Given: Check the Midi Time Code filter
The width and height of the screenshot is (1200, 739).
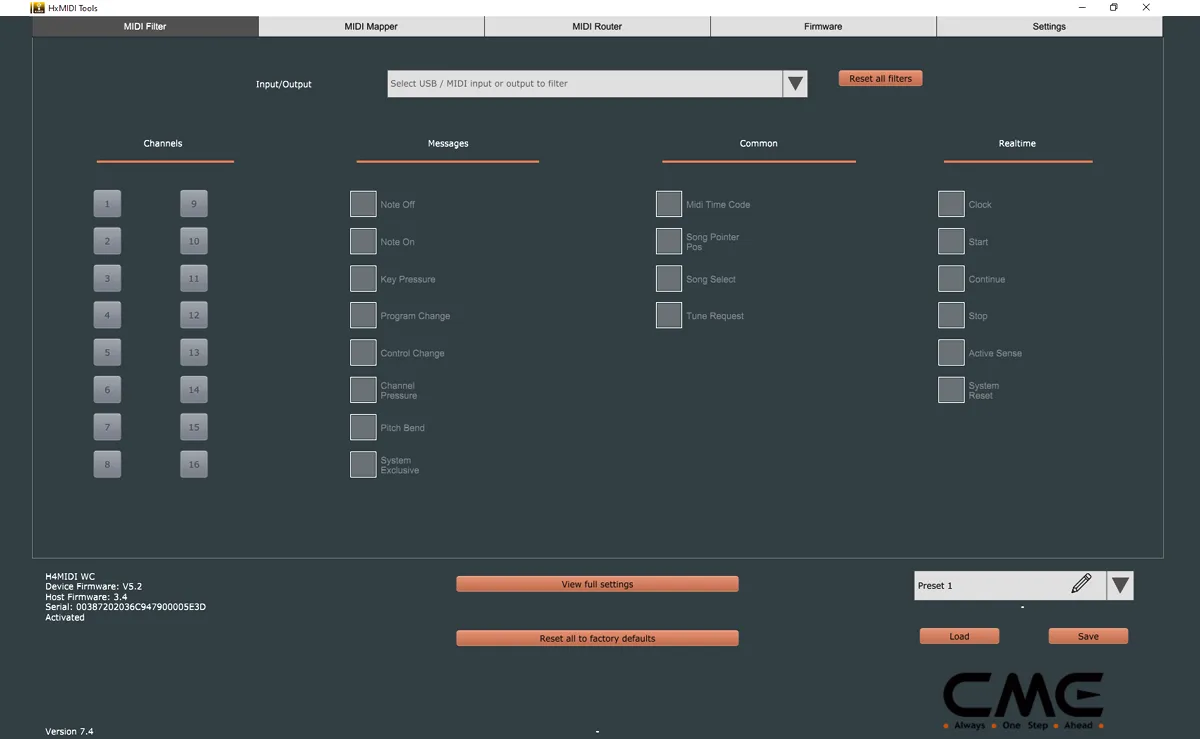Looking at the screenshot, I should [668, 203].
